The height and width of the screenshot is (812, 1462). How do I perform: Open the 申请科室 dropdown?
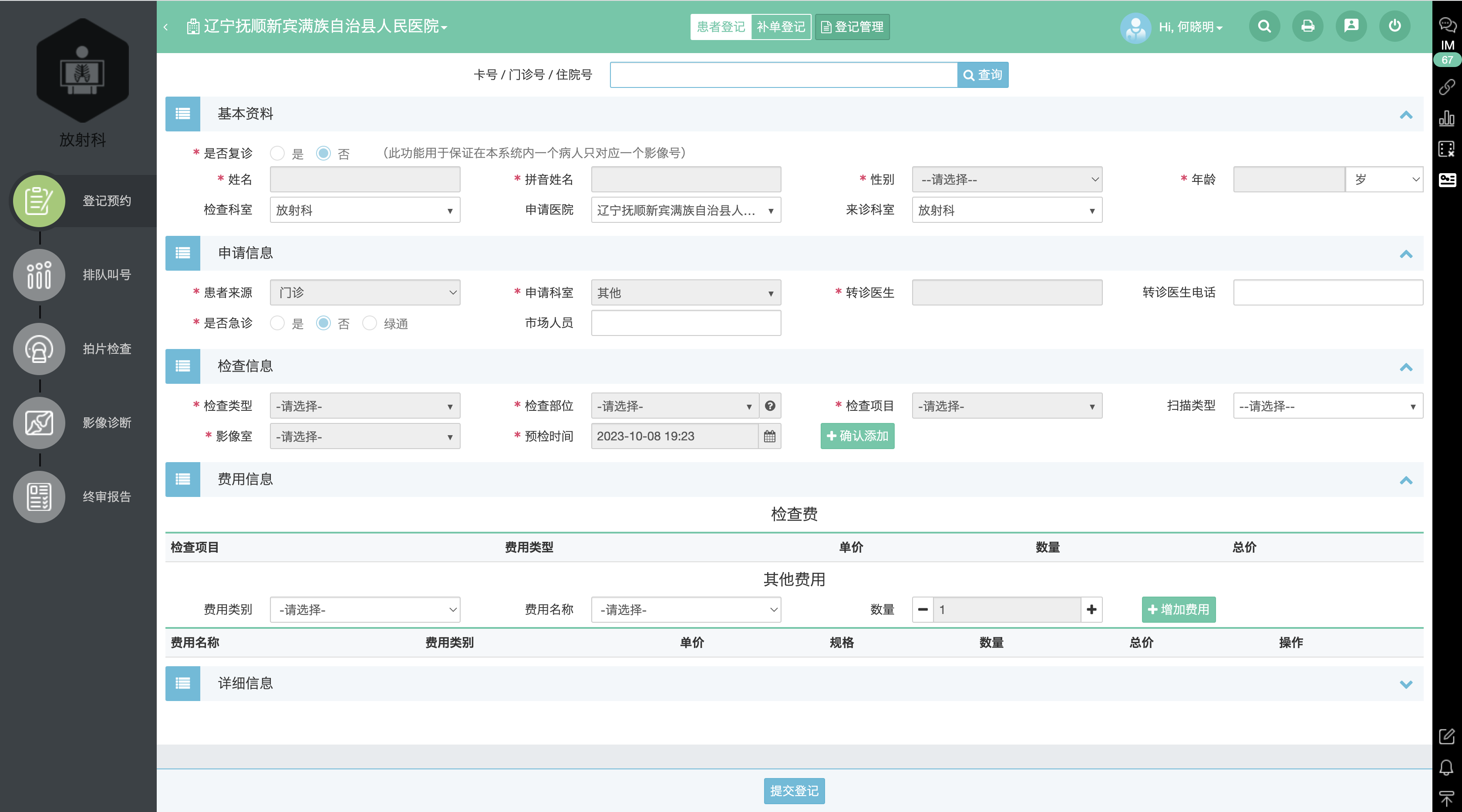pyautogui.click(x=686, y=292)
